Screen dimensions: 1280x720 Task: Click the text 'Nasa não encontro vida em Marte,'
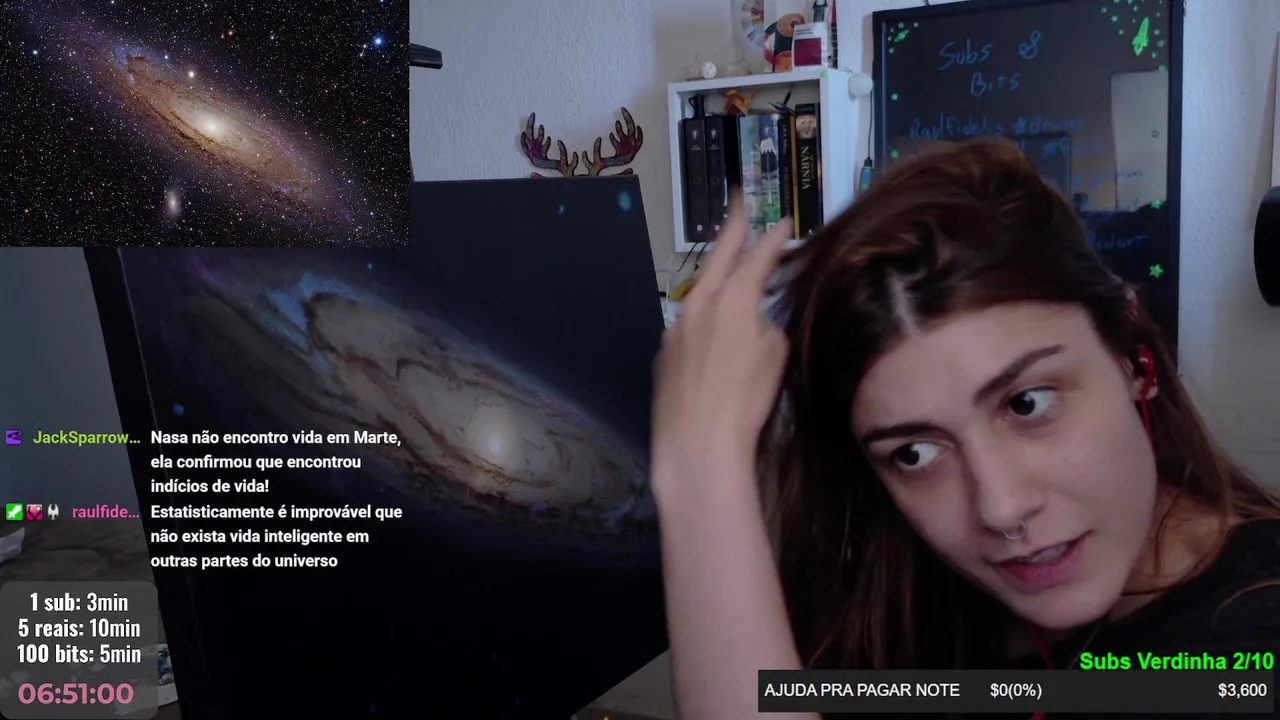(x=276, y=437)
